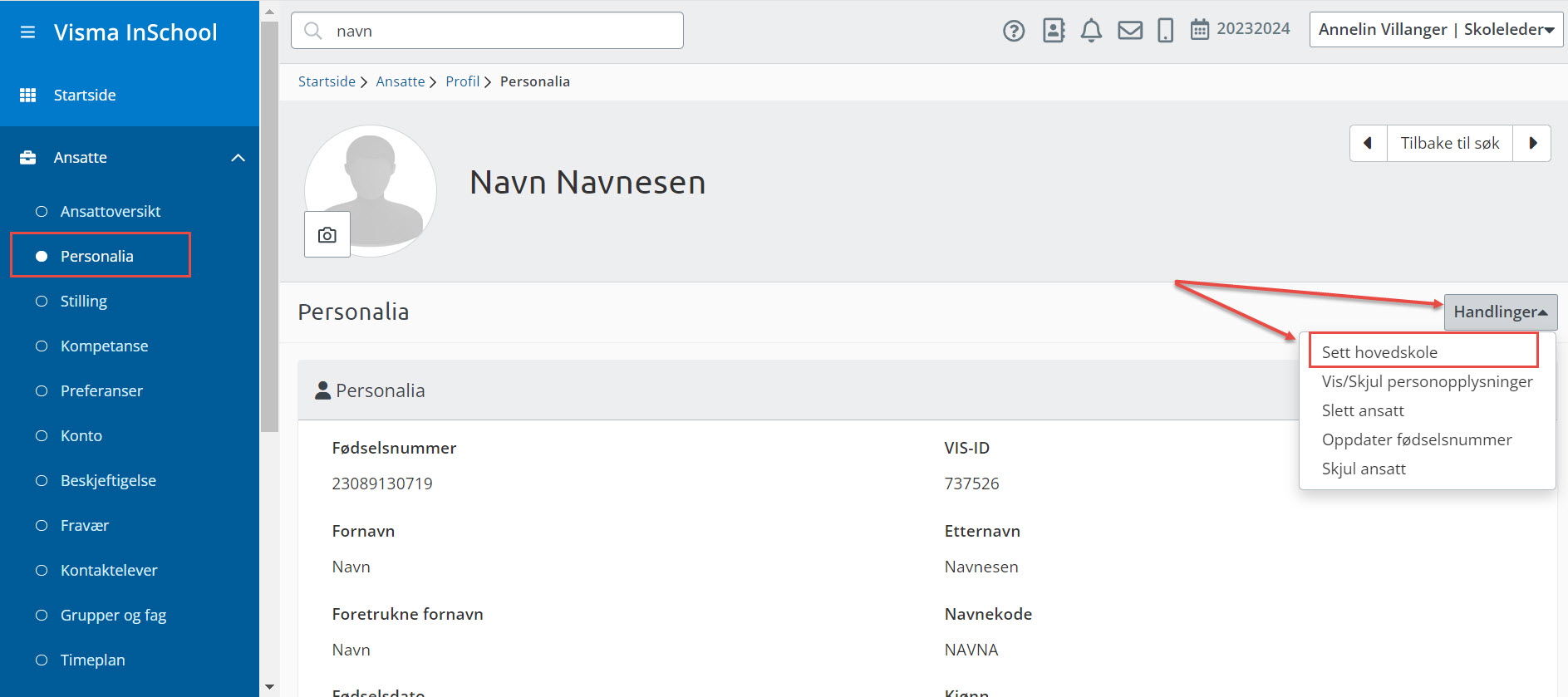1568x697 pixels.
Task: Choose Sett hovedskole from the menu
Action: click(x=1379, y=352)
